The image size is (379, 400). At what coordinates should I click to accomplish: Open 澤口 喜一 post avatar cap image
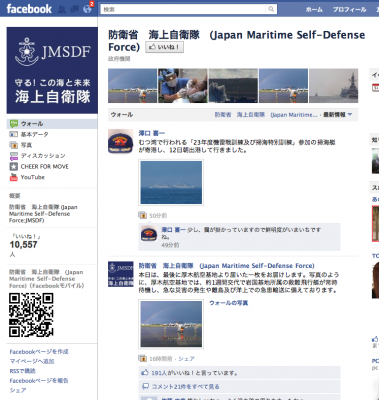point(121,141)
